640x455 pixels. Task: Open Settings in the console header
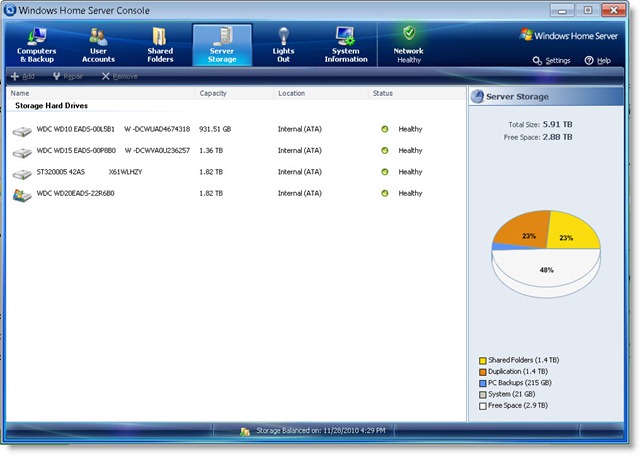pyautogui.click(x=551, y=61)
